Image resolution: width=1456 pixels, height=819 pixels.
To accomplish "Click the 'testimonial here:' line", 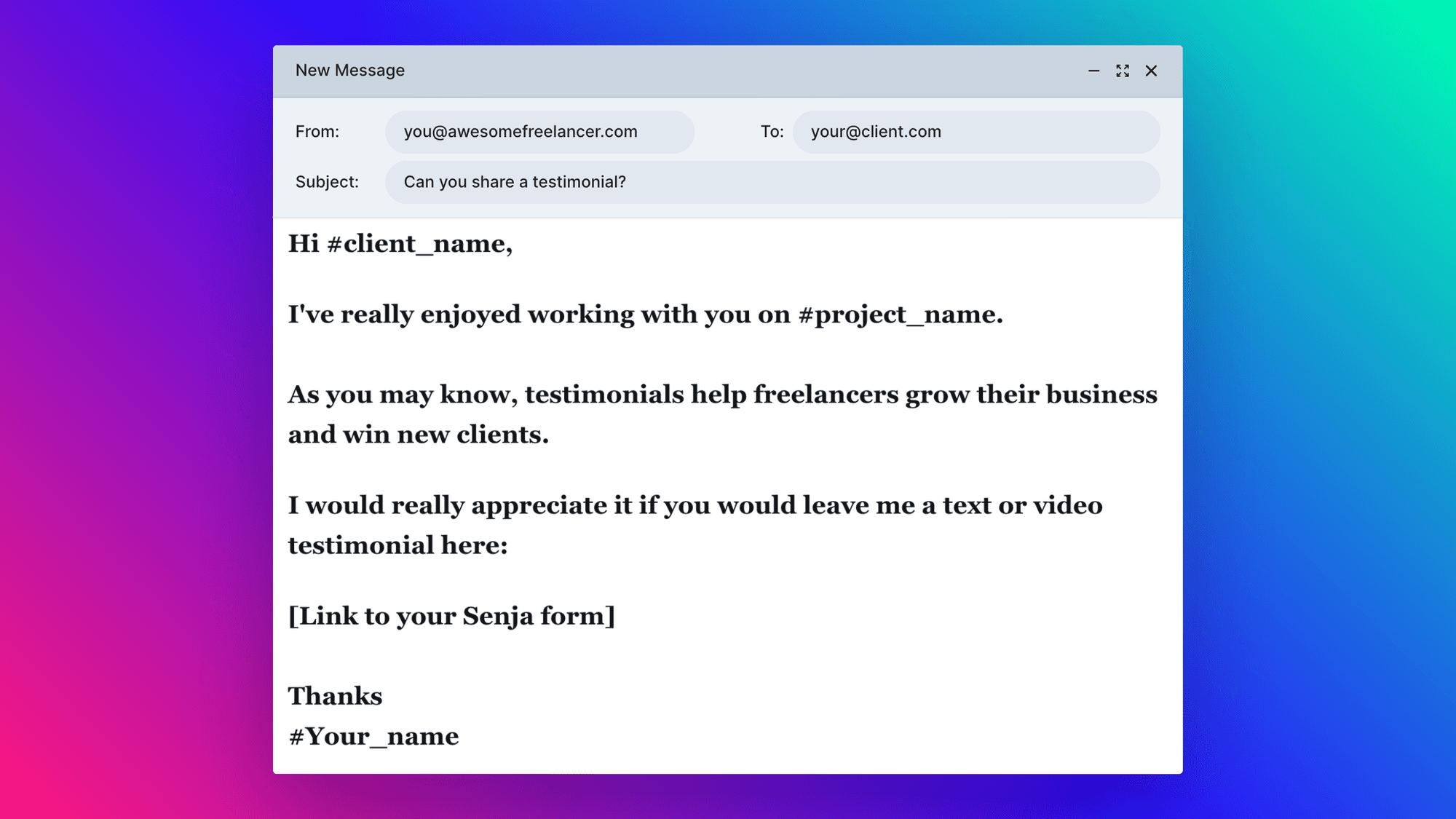I will 397,545.
